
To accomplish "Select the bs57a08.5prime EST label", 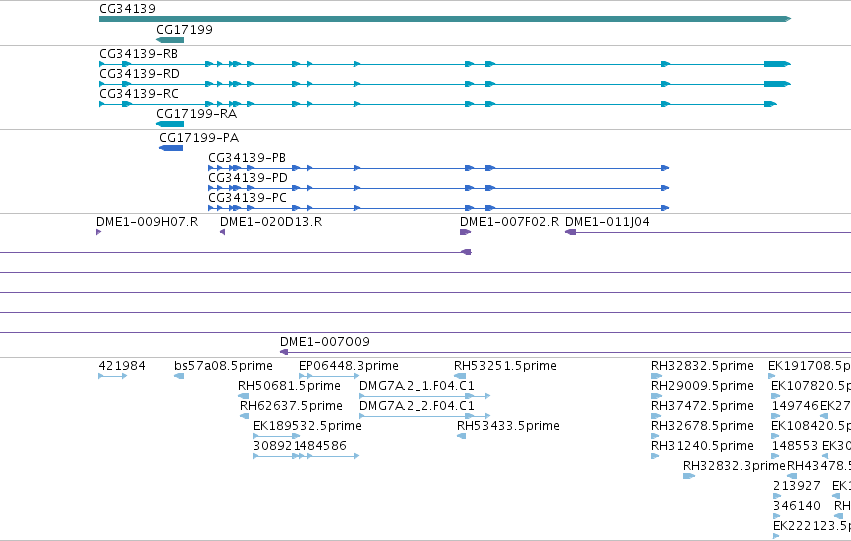I will point(224,366).
